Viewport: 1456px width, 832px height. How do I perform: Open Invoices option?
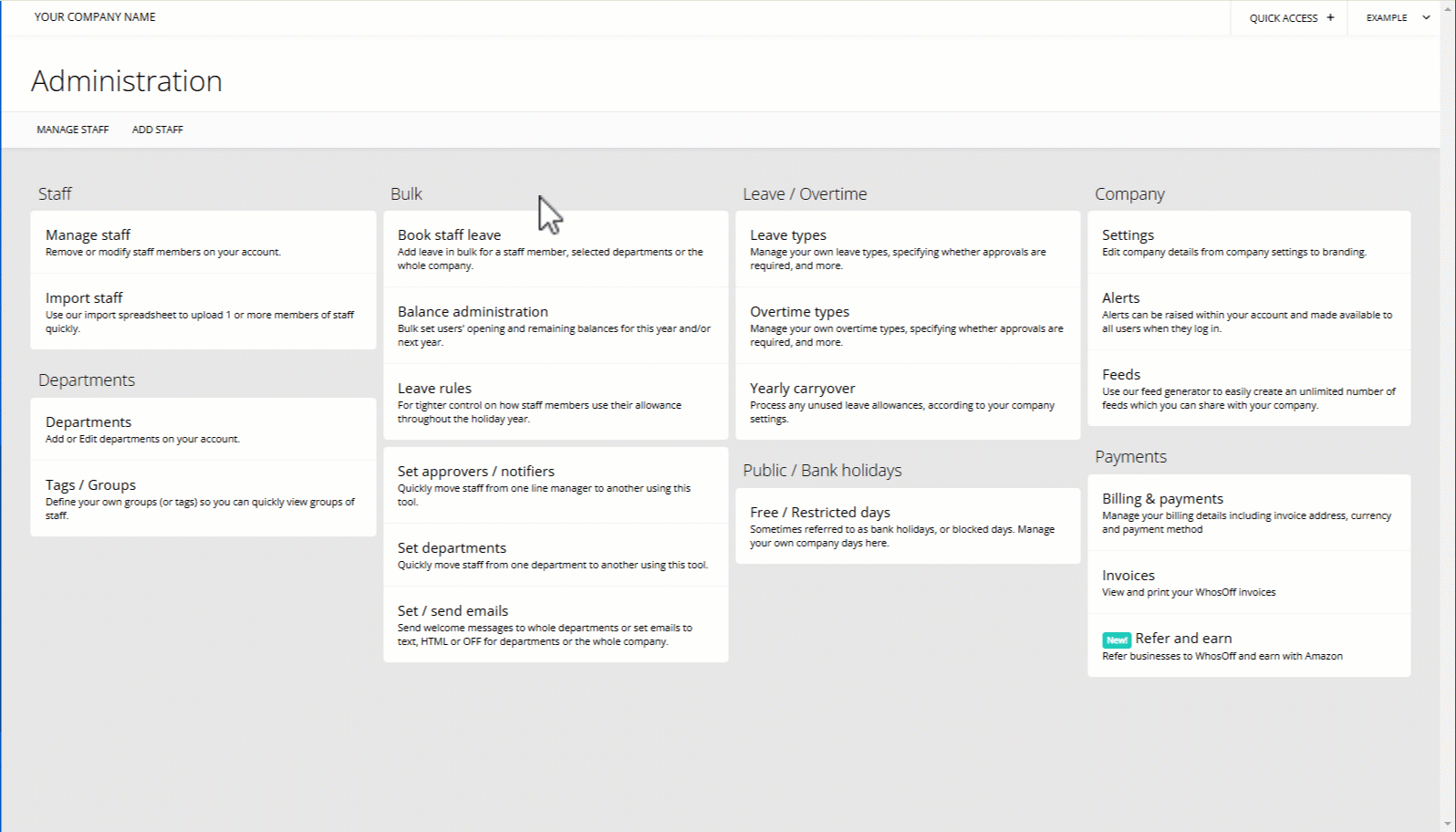click(x=1249, y=582)
